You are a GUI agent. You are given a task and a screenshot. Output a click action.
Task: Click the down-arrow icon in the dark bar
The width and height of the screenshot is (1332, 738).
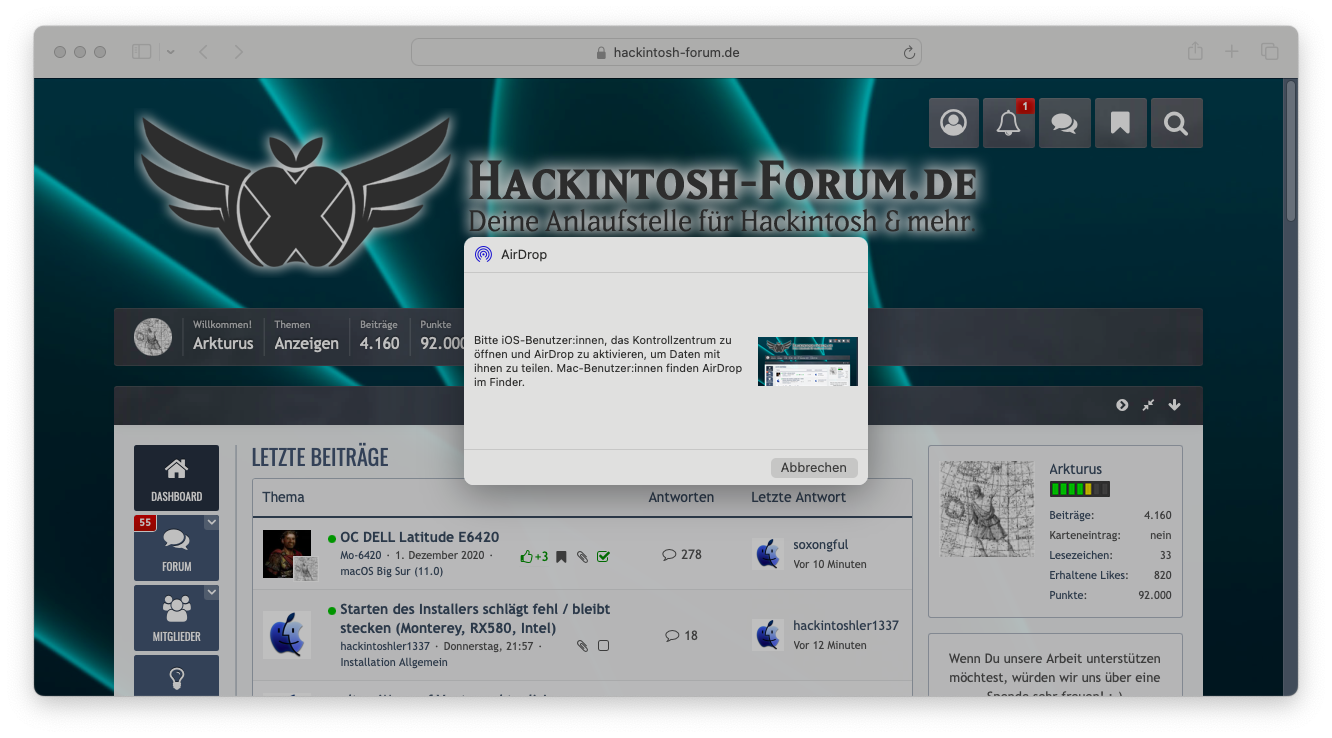pyautogui.click(x=1174, y=405)
